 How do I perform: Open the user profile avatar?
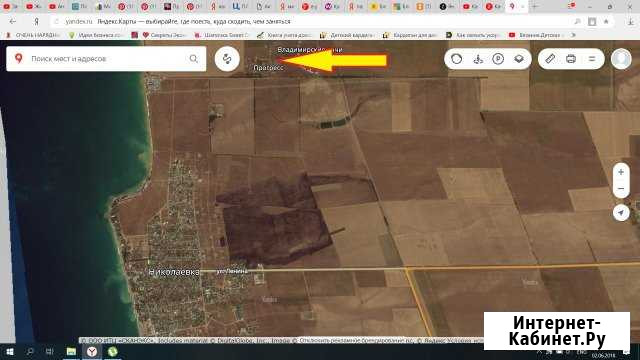click(621, 59)
